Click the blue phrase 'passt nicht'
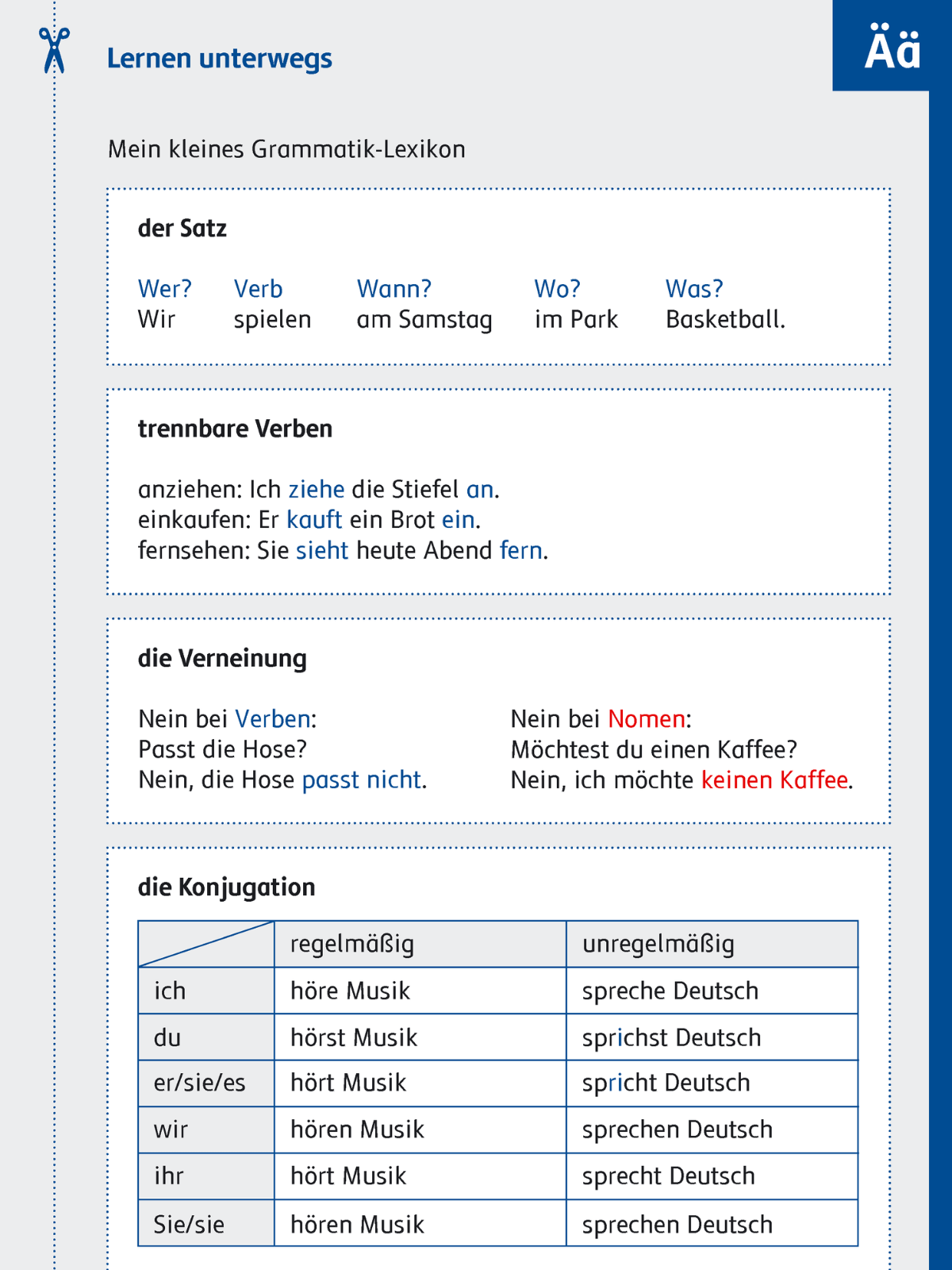The image size is (952, 1270). click(x=361, y=780)
